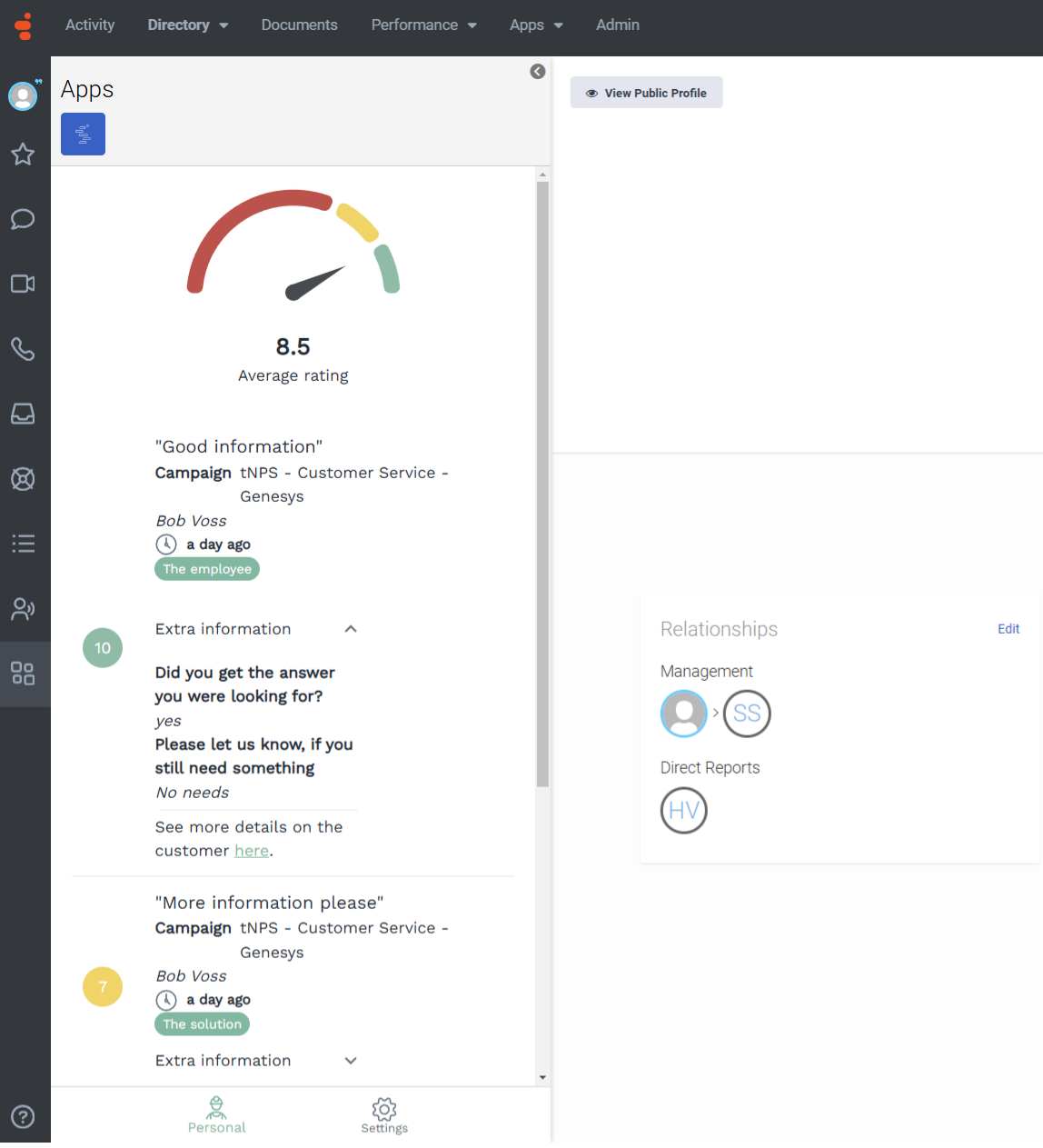Click yellow segment of rating gauge

click(357, 222)
